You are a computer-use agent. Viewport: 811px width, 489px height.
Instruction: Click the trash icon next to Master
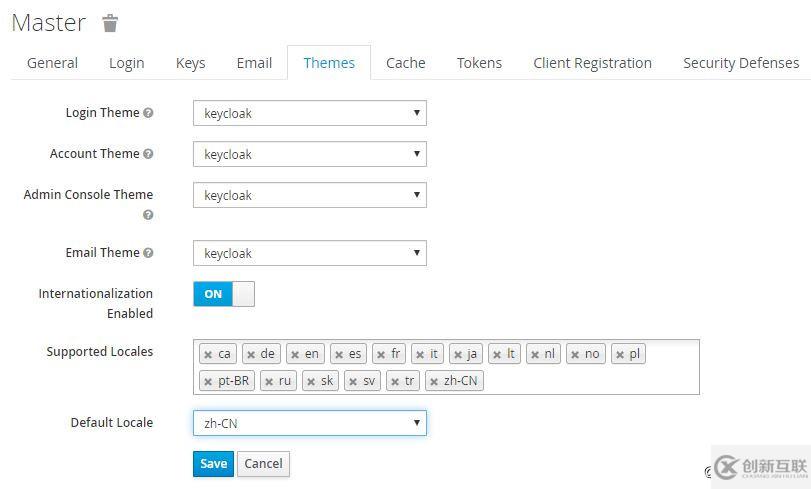(x=110, y=23)
